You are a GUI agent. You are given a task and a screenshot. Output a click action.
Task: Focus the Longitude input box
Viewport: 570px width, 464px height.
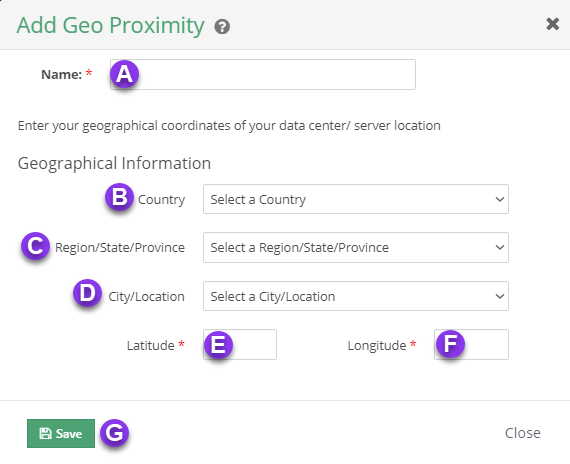click(471, 345)
